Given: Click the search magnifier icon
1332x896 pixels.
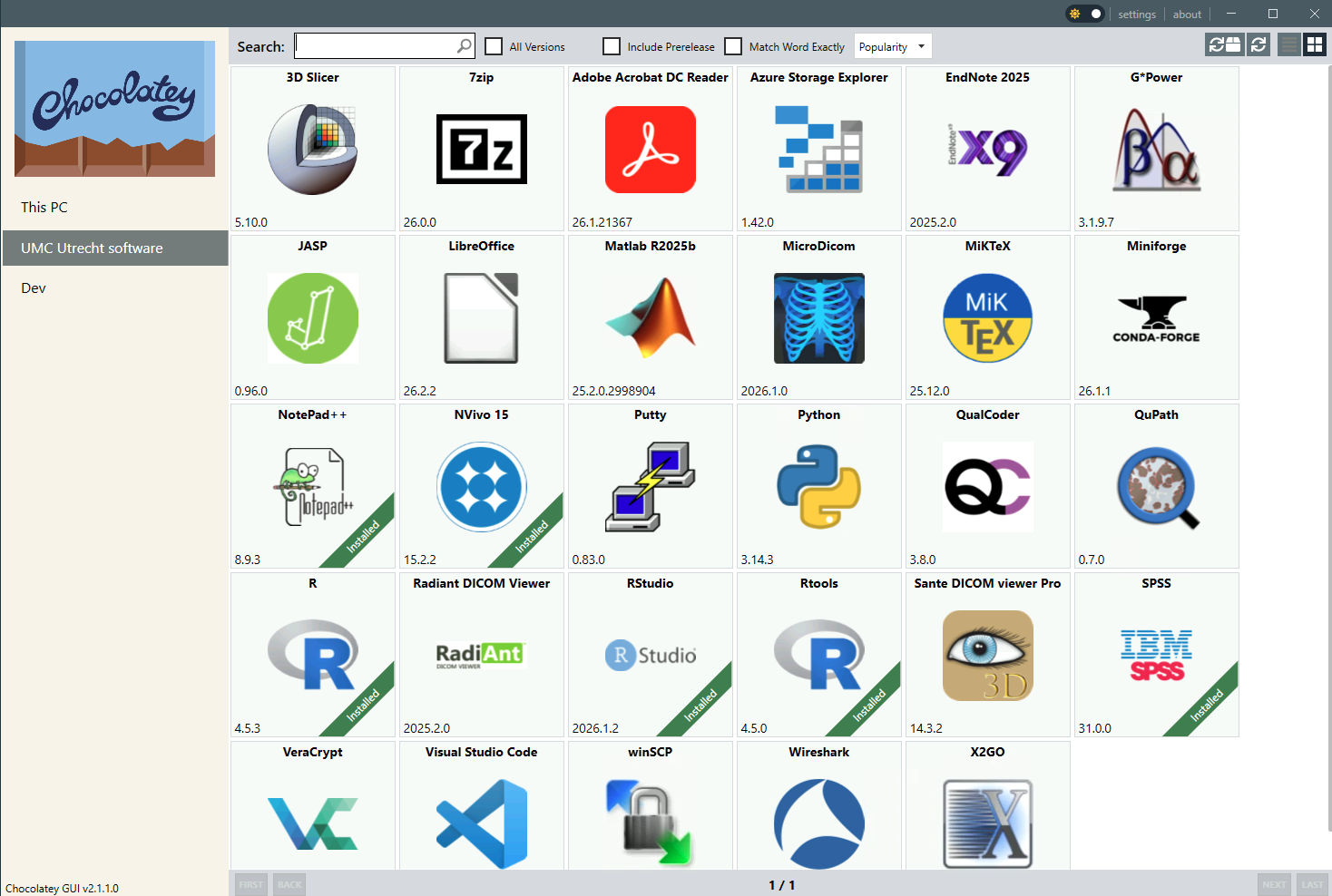Looking at the screenshot, I should [464, 45].
